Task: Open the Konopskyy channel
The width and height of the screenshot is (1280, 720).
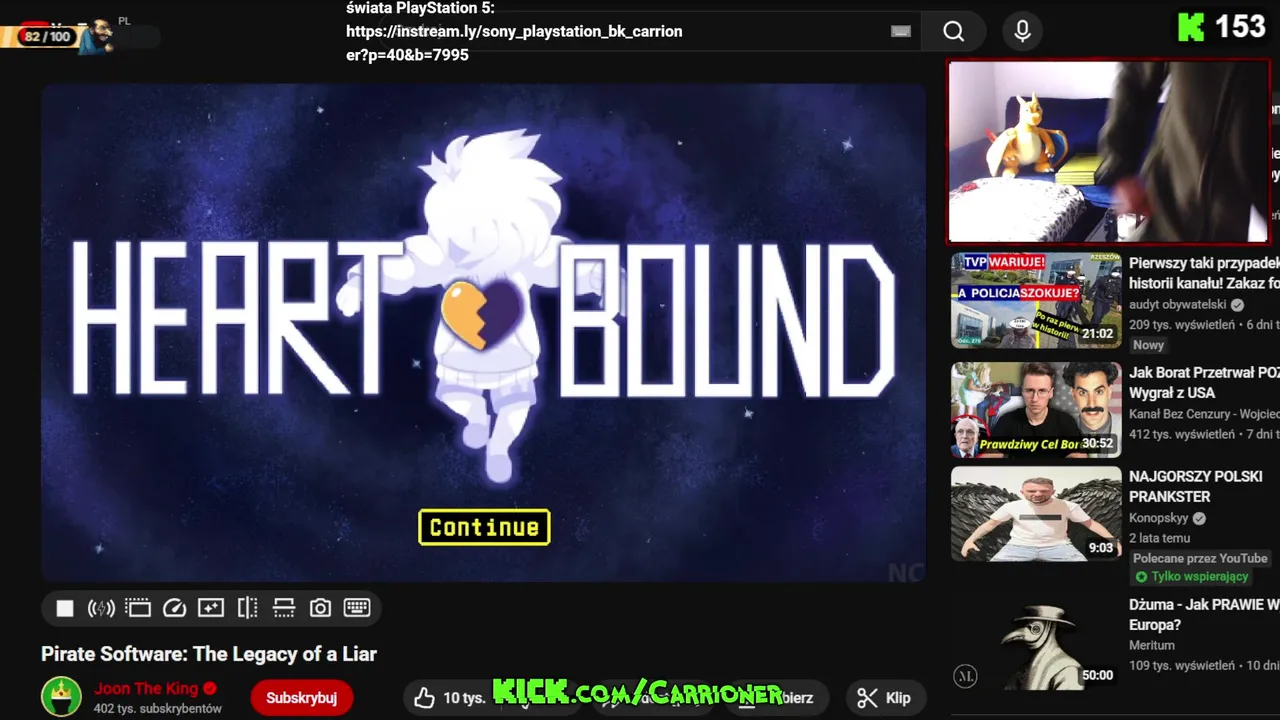Action: 1159,518
